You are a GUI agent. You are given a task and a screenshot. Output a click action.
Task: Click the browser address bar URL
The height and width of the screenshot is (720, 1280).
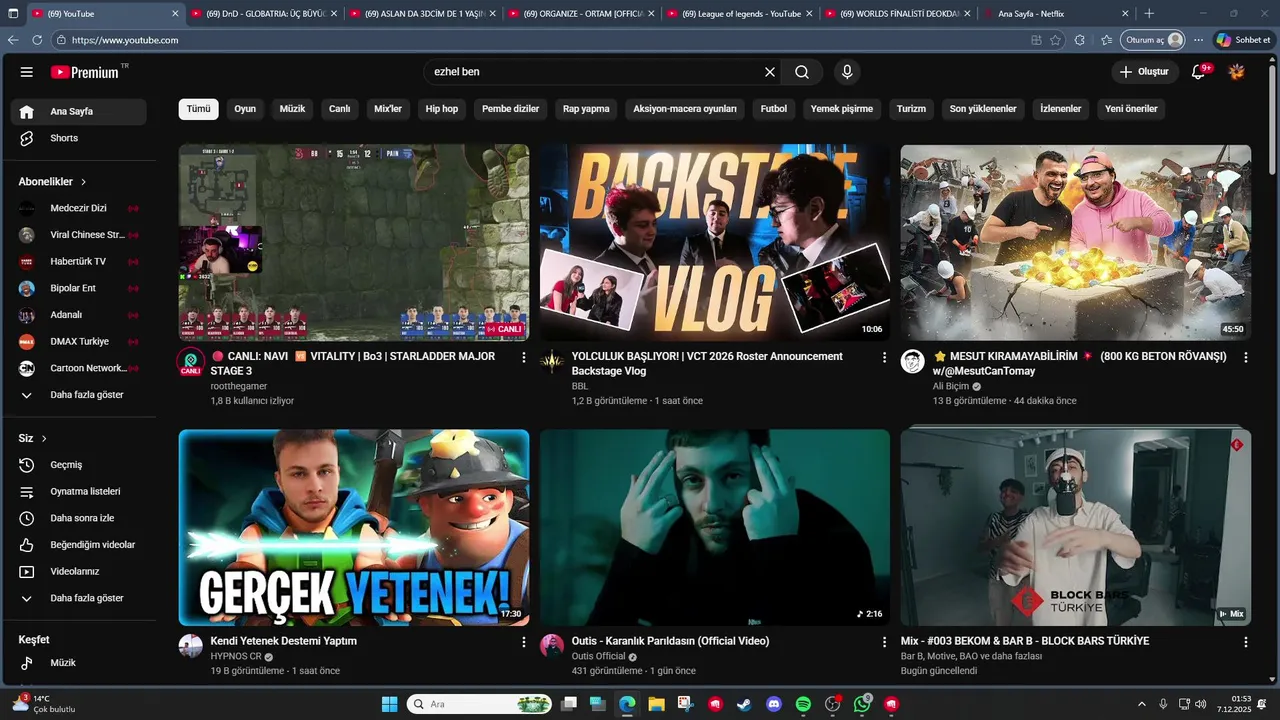(x=126, y=40)
